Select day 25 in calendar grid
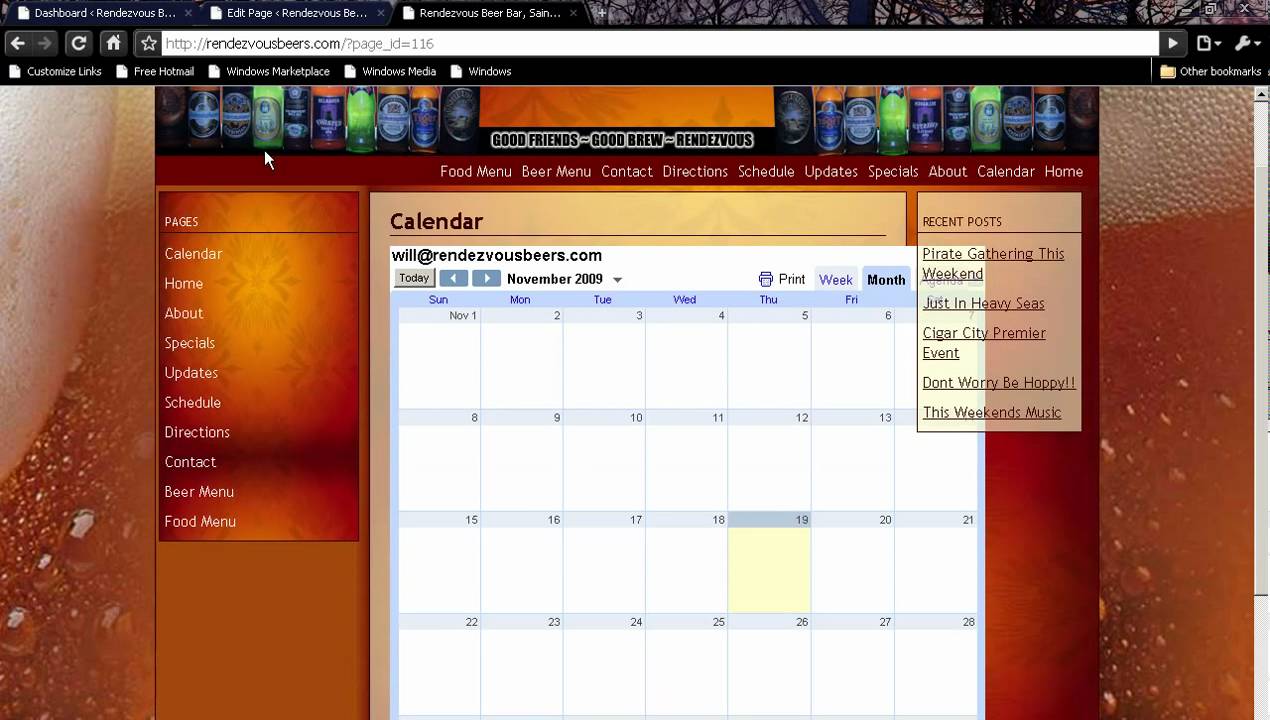 pyautogui.click(x=687, y=665)
